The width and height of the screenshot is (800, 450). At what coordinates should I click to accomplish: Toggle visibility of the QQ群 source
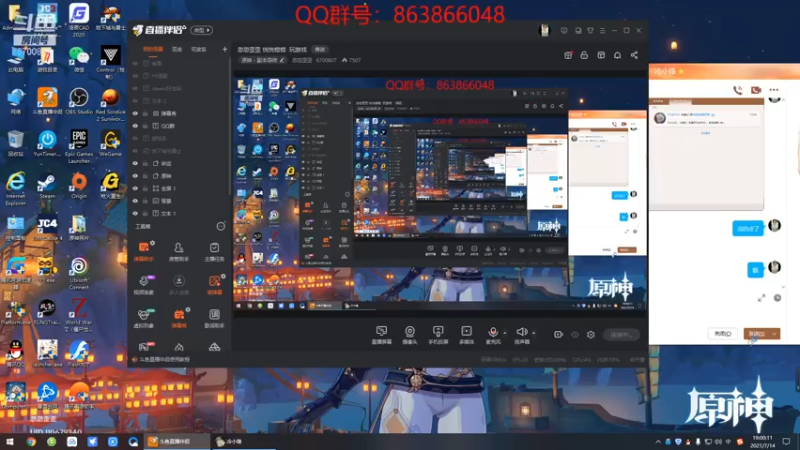tap(135, 126)
